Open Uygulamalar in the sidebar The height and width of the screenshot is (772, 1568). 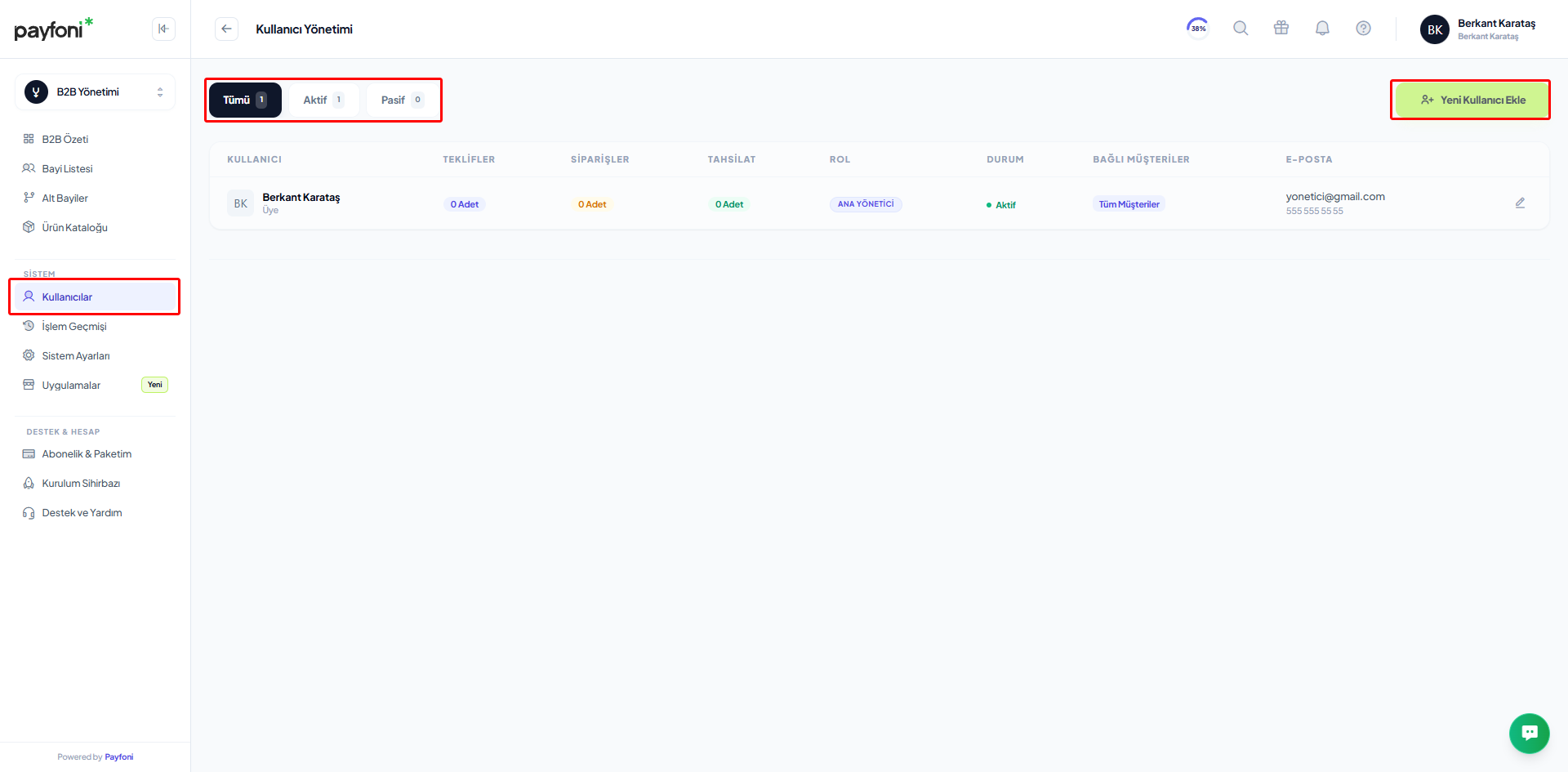click(x=95, y=385)
